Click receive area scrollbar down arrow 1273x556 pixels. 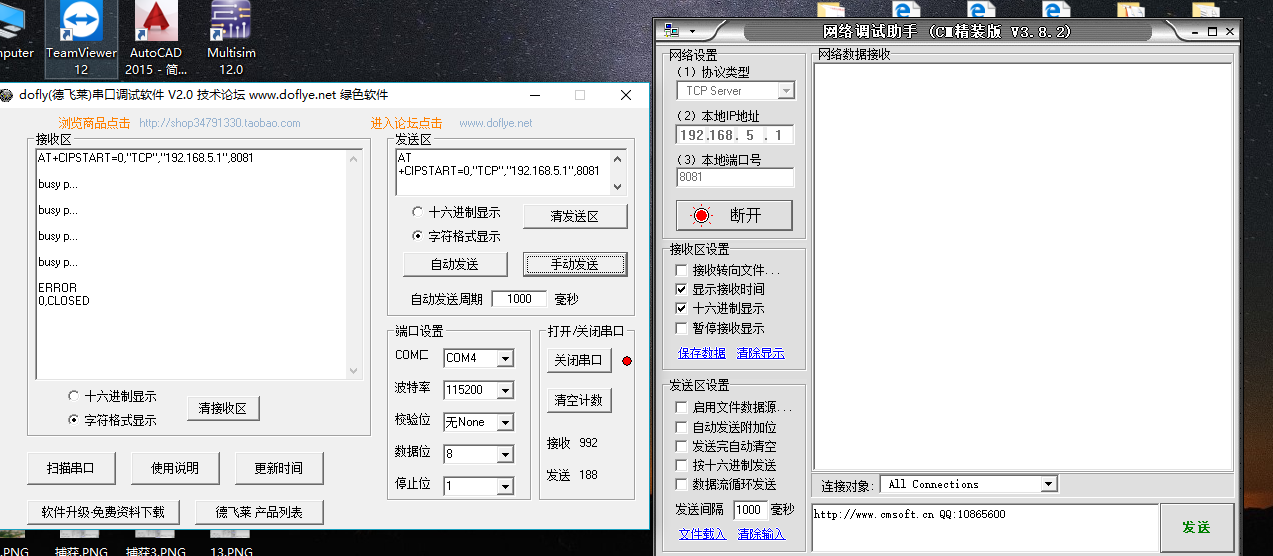tap(352, 371)
